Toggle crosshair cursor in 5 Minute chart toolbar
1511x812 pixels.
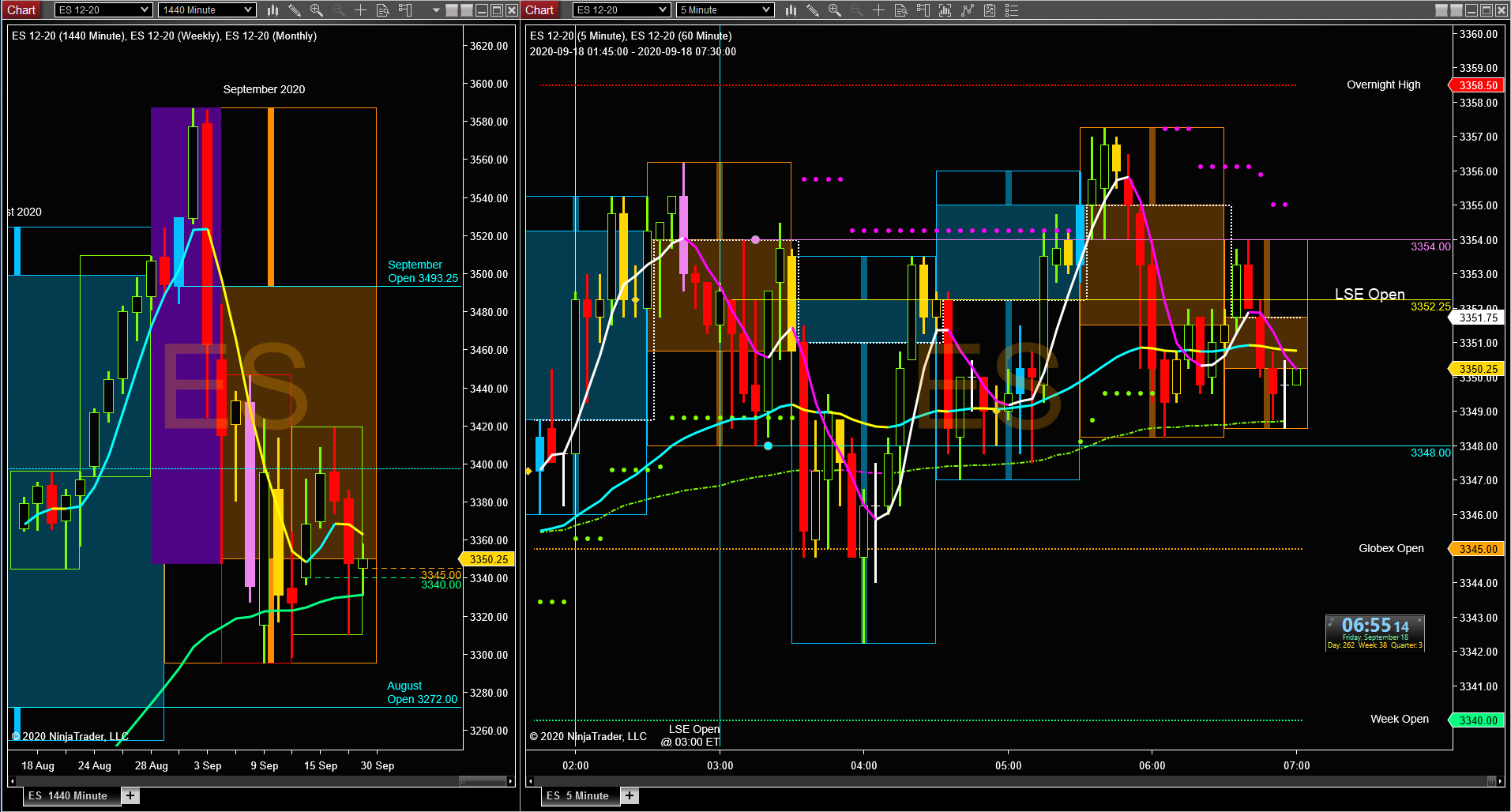(x=878, y=10)
